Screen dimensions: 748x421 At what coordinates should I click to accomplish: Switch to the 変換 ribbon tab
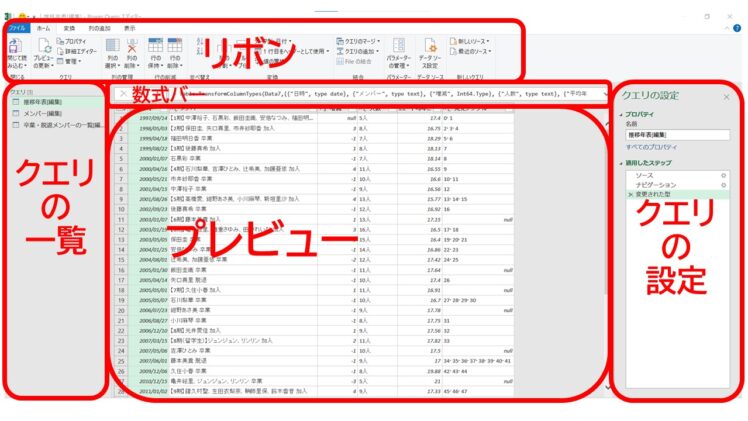[69, 29]
